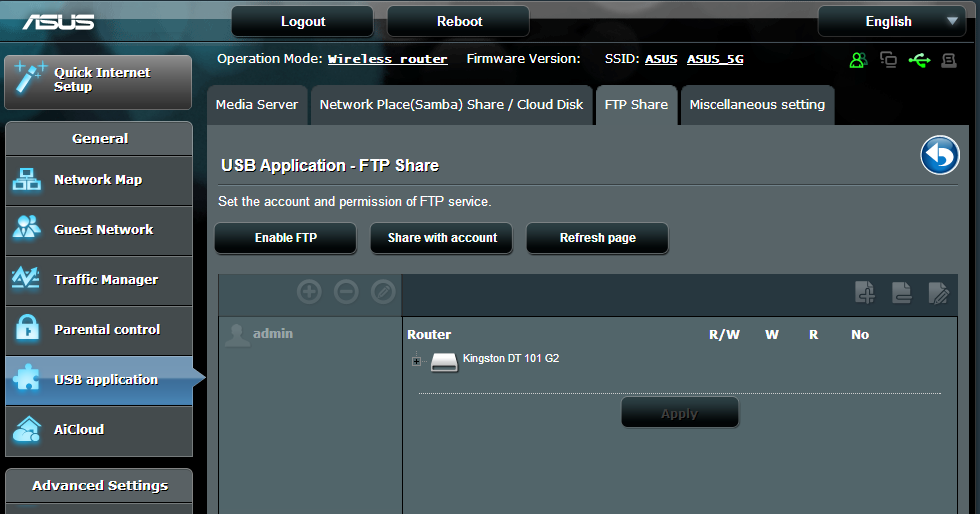Switch to Media Server tab
This screenshot has width=980, height=514.
(257, 105)
